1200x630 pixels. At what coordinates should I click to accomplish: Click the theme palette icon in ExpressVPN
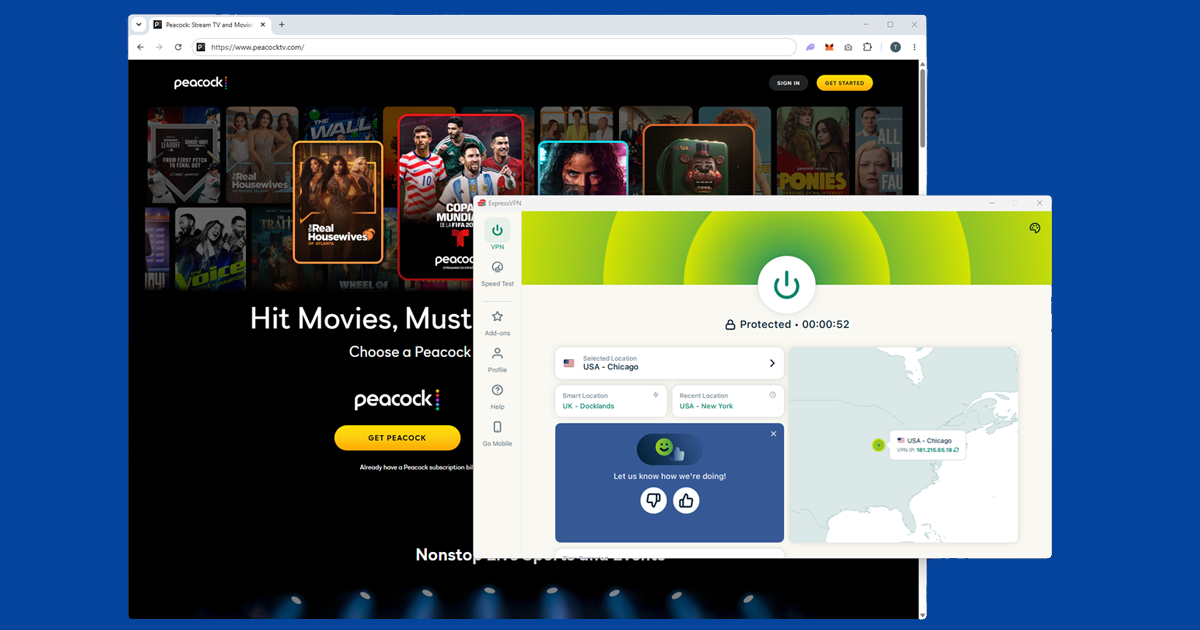[1035, 228]
